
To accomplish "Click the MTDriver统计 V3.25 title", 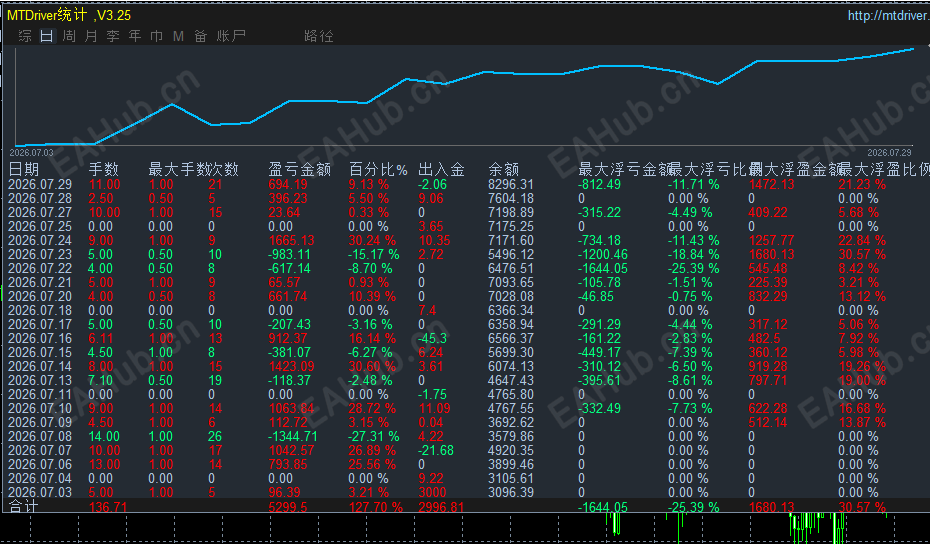I will (x=69, y=15).
